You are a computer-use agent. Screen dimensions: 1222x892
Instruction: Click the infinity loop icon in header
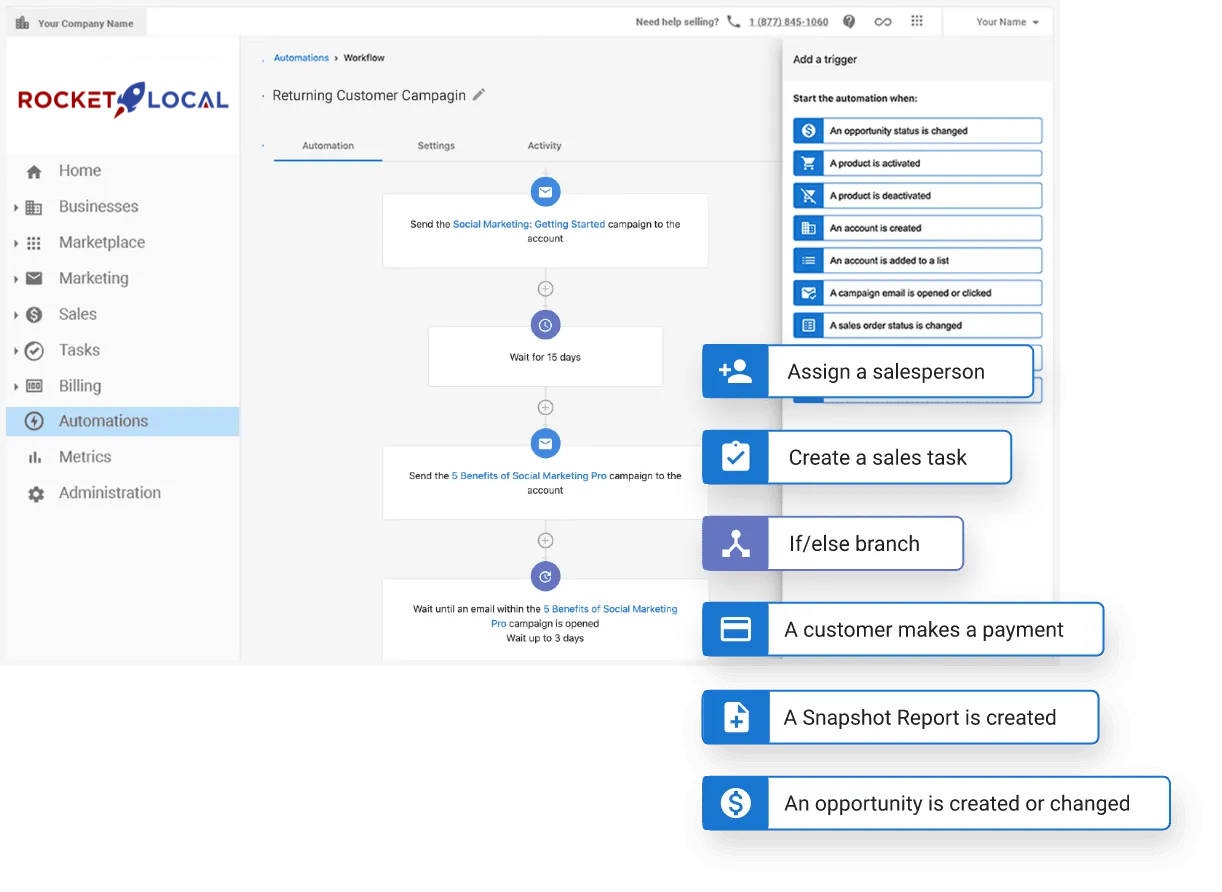tap(882, 22)
